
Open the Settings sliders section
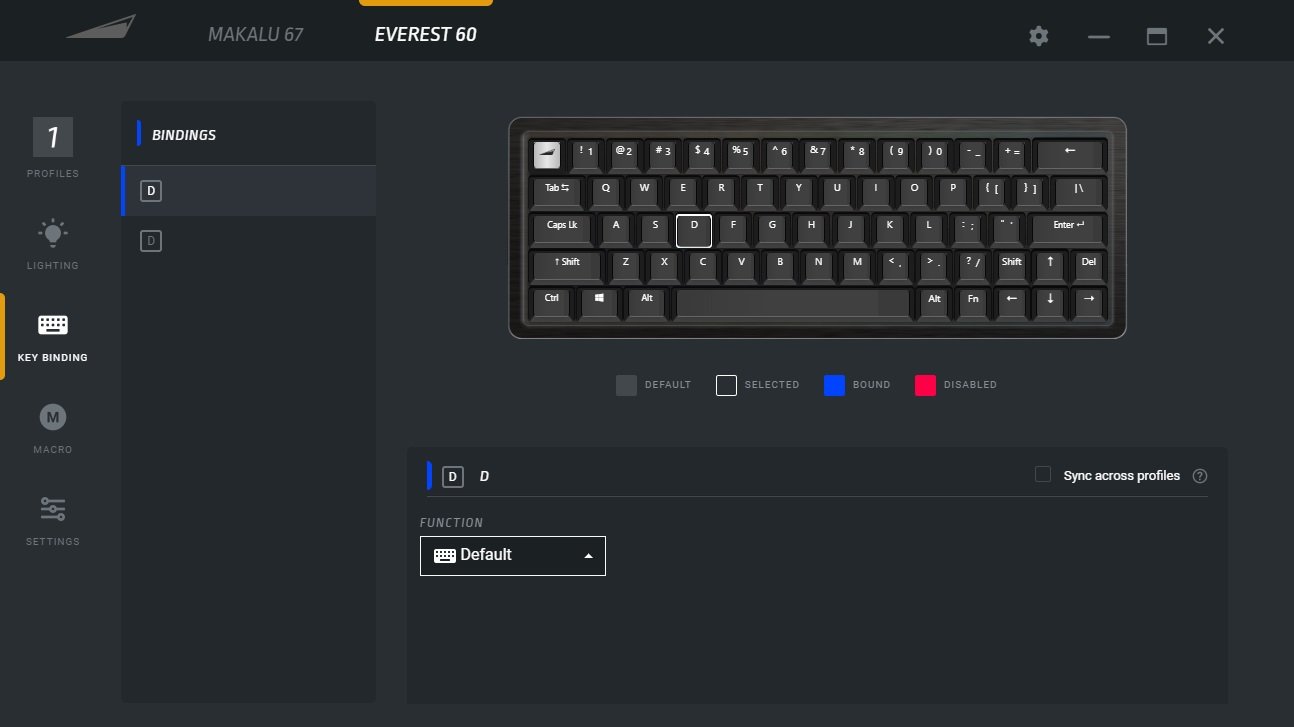[52, 518]
